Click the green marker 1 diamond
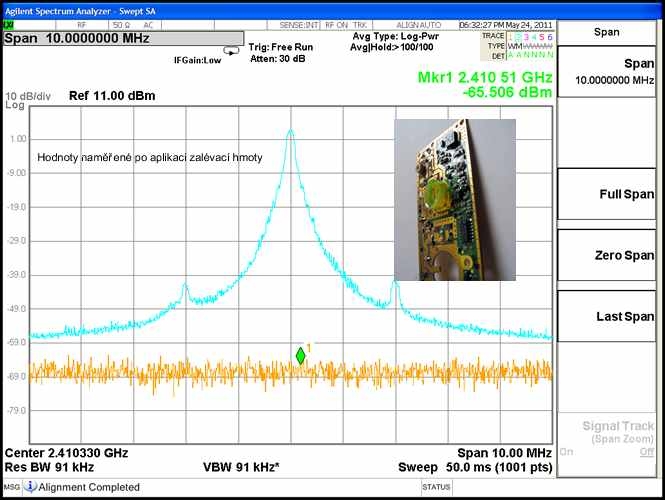 click(300, 356)
